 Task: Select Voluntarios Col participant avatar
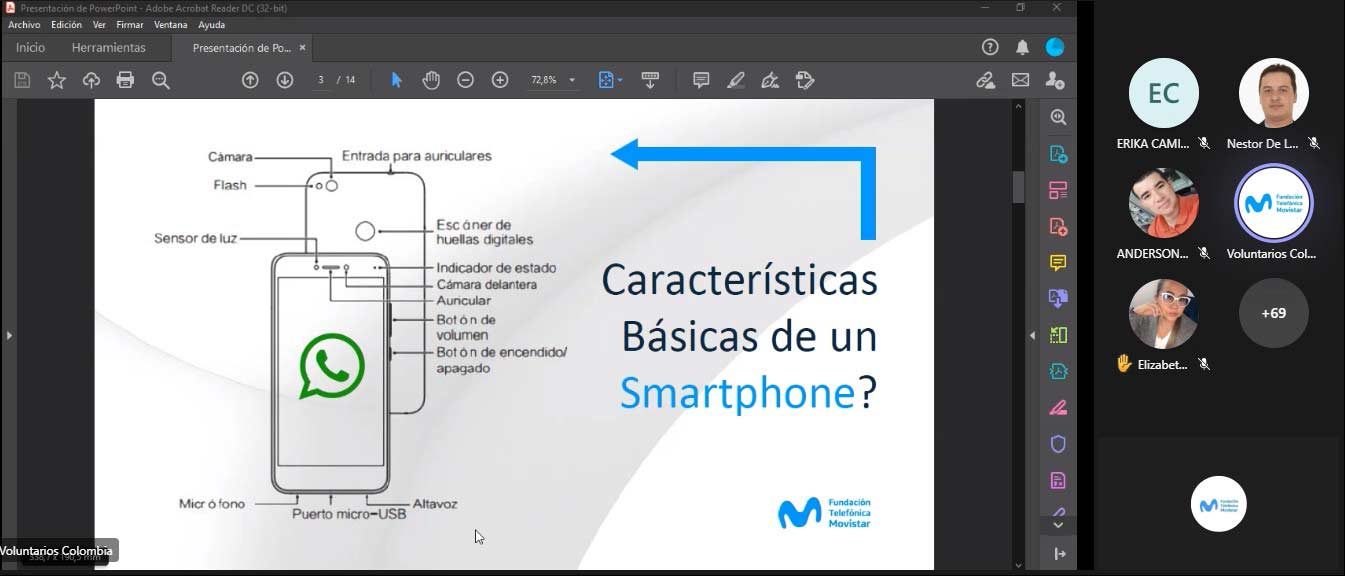pyautogui.click(x=1273, y=203)
